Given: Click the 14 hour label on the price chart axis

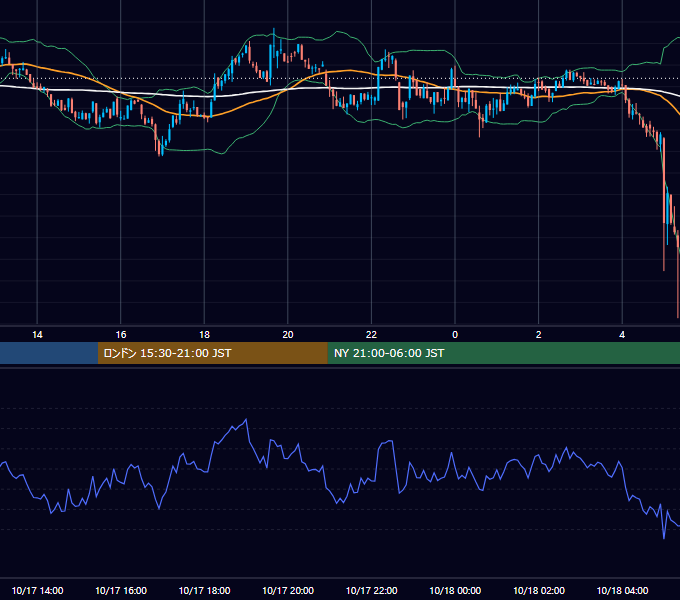Looking at the screenshot, I should click(x=37, y=335).
